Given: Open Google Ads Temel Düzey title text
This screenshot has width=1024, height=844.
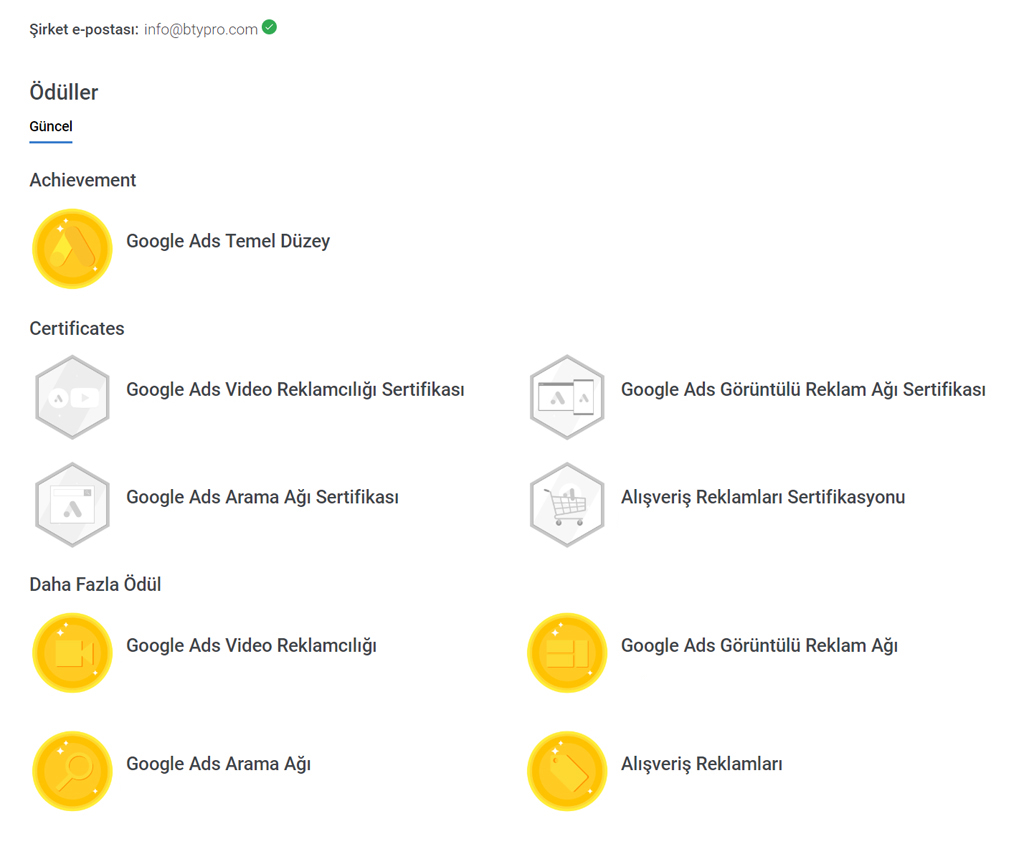Looking at the screenshot, I should (x=228, y=241).
